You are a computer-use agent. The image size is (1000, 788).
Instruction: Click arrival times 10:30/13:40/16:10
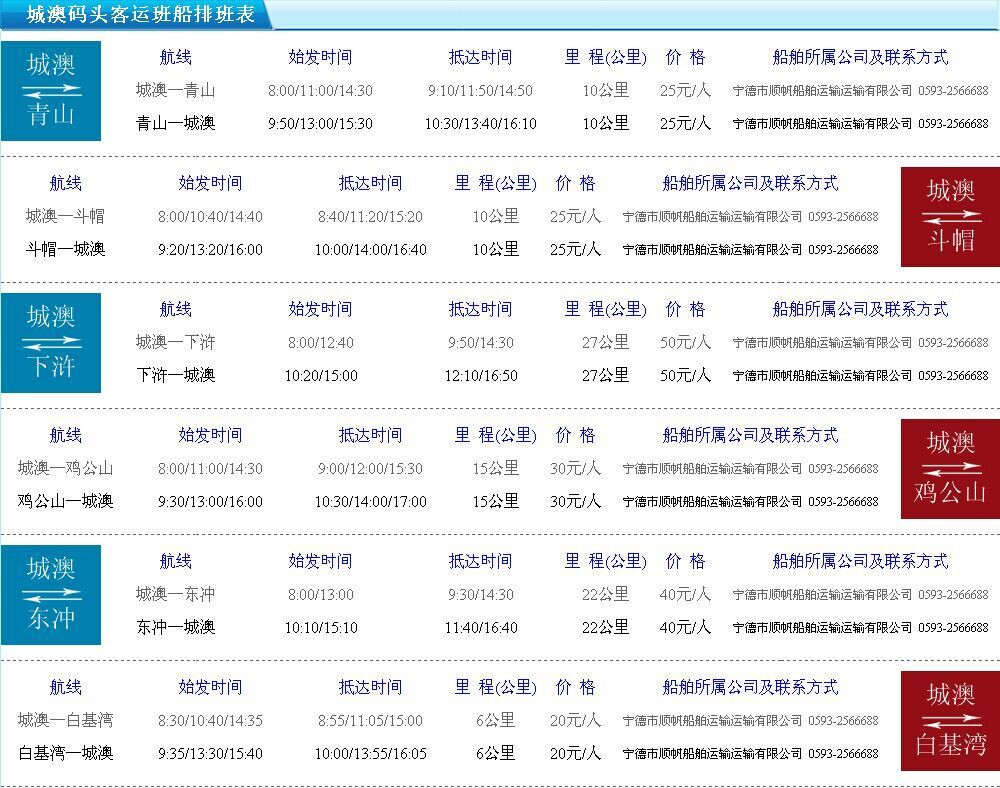(x=480, y=124)
